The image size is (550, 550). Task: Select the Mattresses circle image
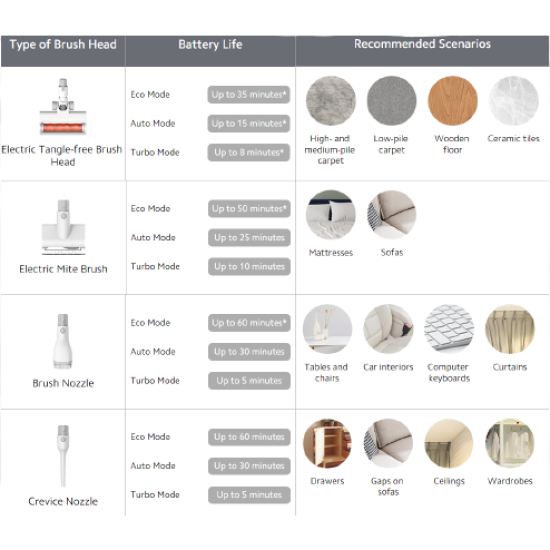click(x=330, y=215)
